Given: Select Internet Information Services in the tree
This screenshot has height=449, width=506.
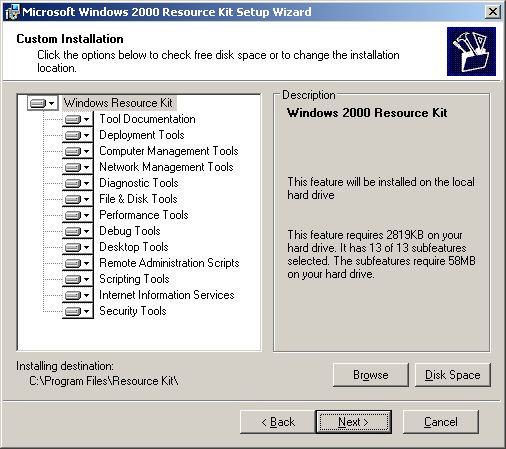Looking at the screenshot, I should point(167,295).
